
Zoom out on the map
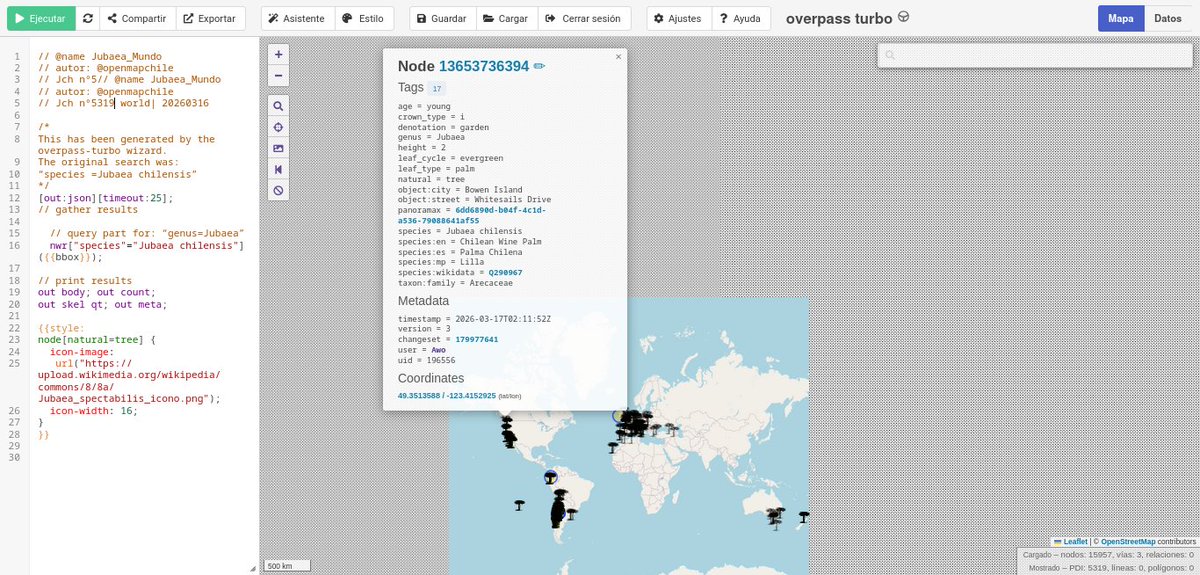(278, 75)
